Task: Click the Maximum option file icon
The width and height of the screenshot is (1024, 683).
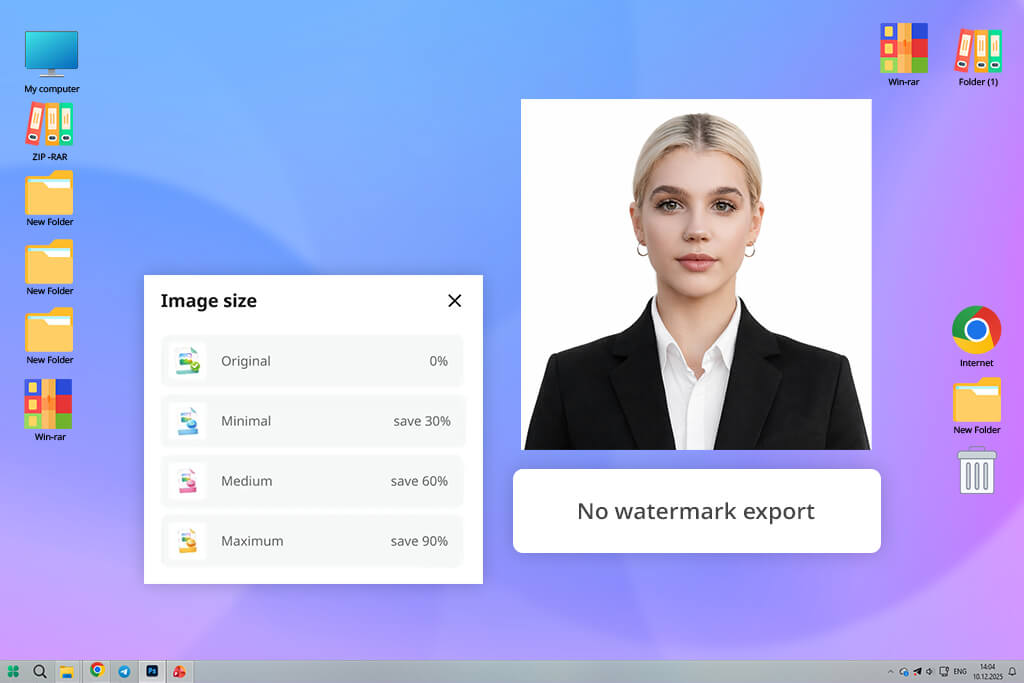Action: pos(187,541)
